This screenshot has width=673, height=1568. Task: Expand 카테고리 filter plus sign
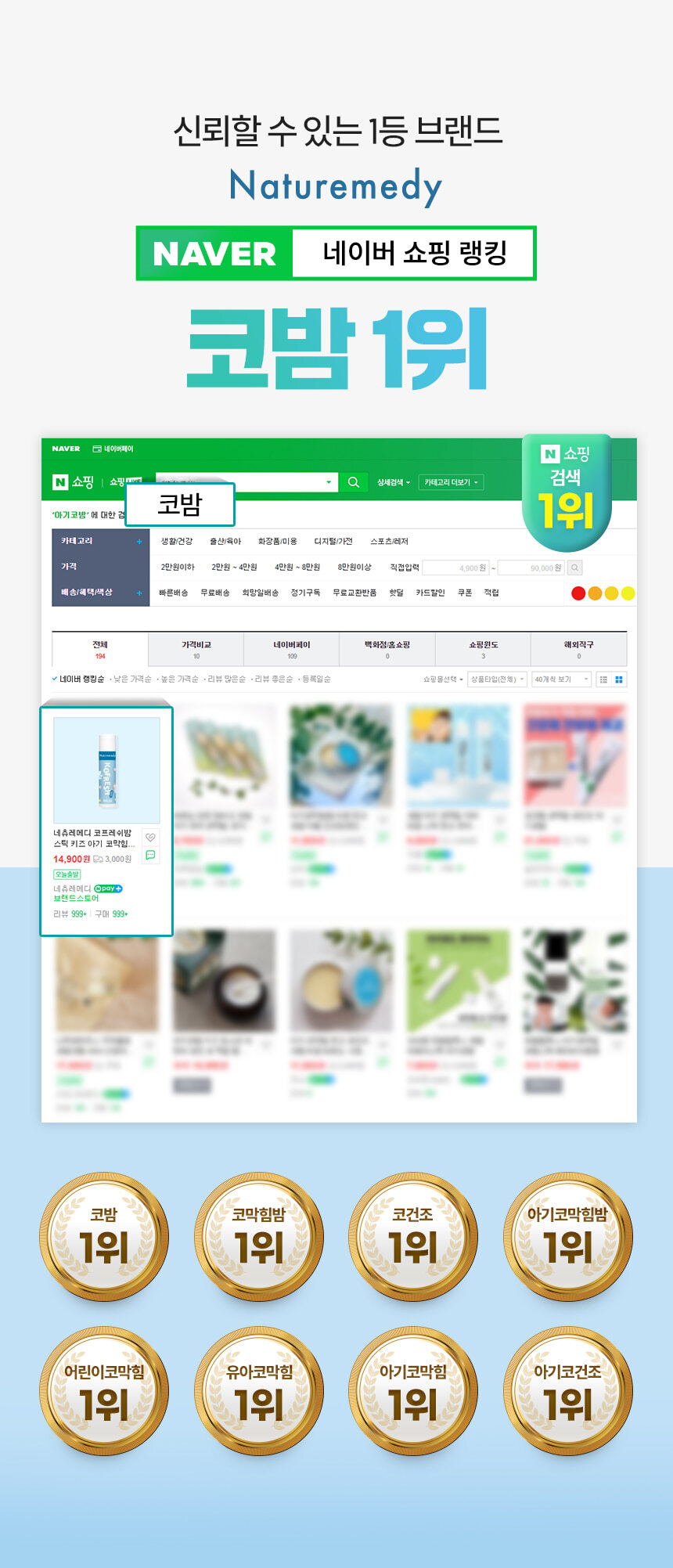[139, 541]
